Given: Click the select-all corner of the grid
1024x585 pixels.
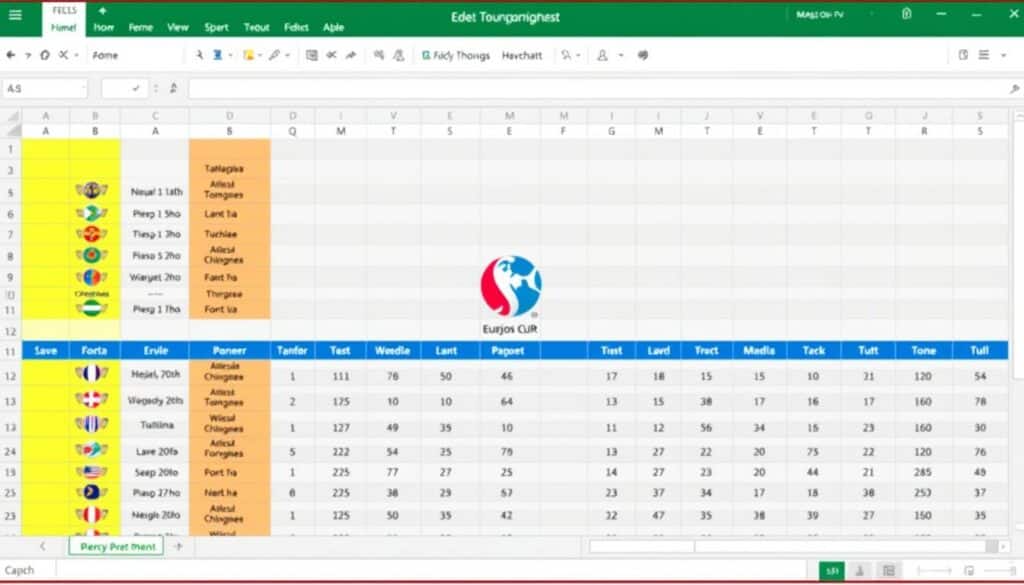Looking at the screenshot, I should point(12,116).
